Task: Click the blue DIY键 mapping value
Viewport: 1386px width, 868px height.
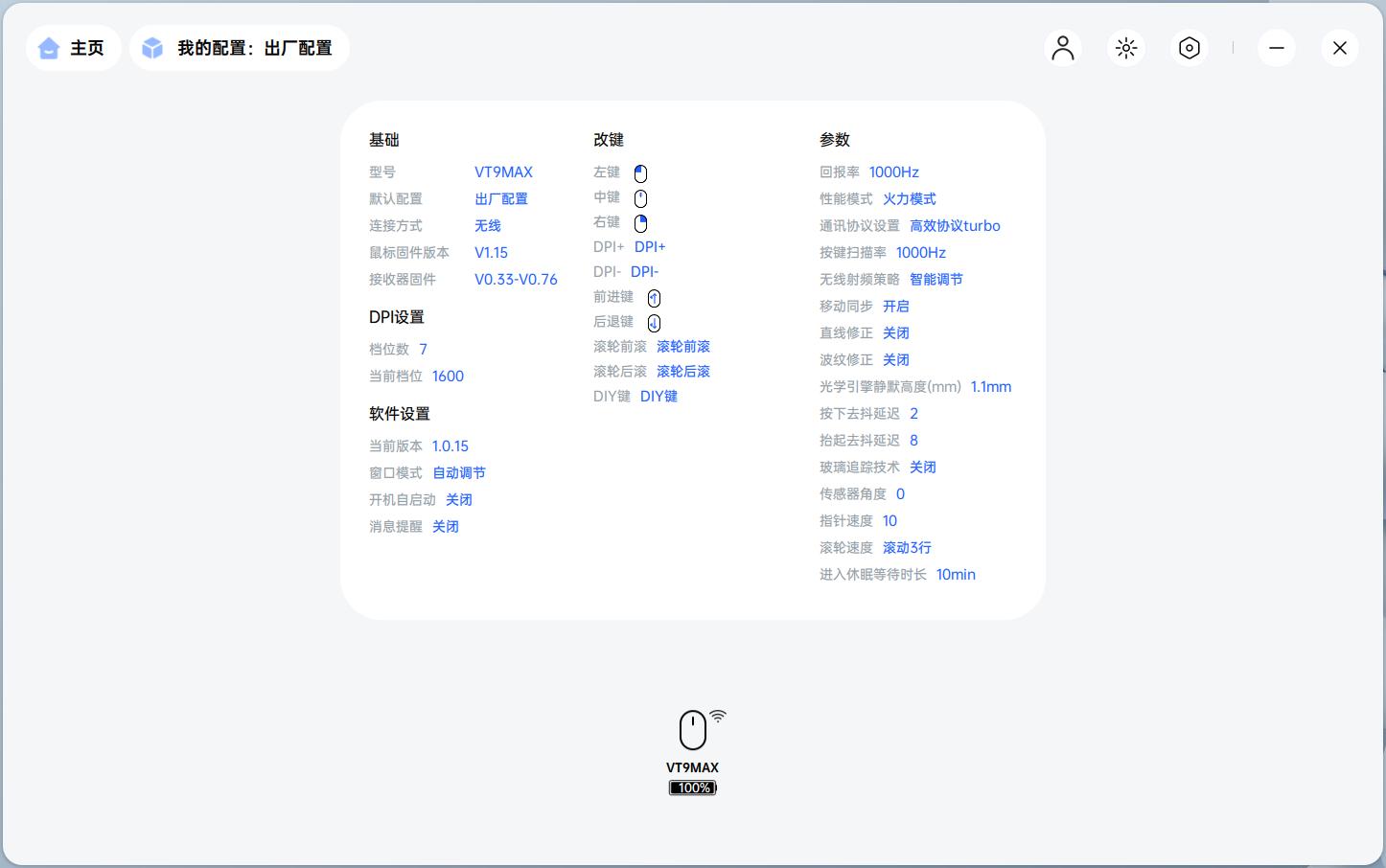Action: pos(658,397)
